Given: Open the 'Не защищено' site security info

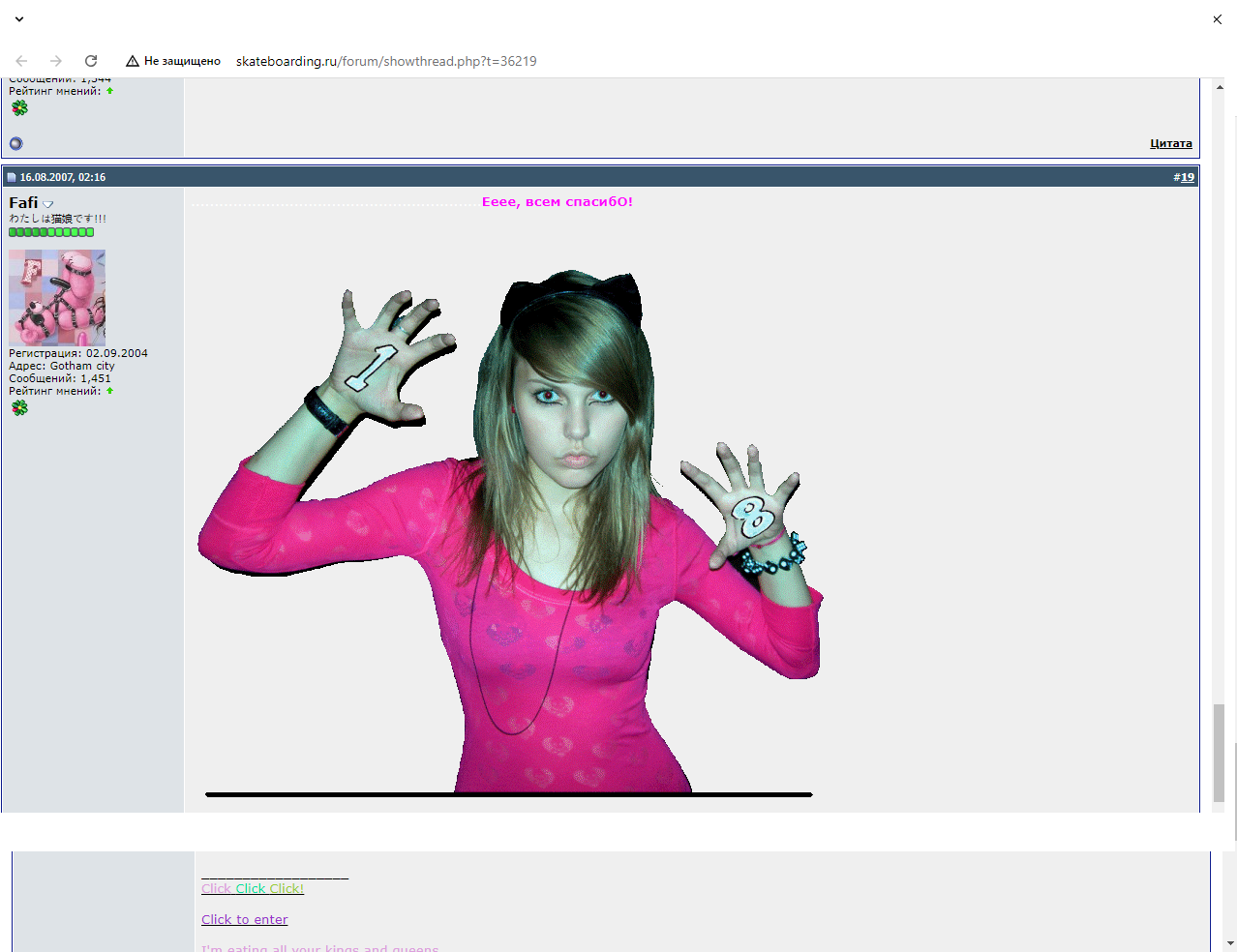Looking at the screenshot, I should coord(173,61).
